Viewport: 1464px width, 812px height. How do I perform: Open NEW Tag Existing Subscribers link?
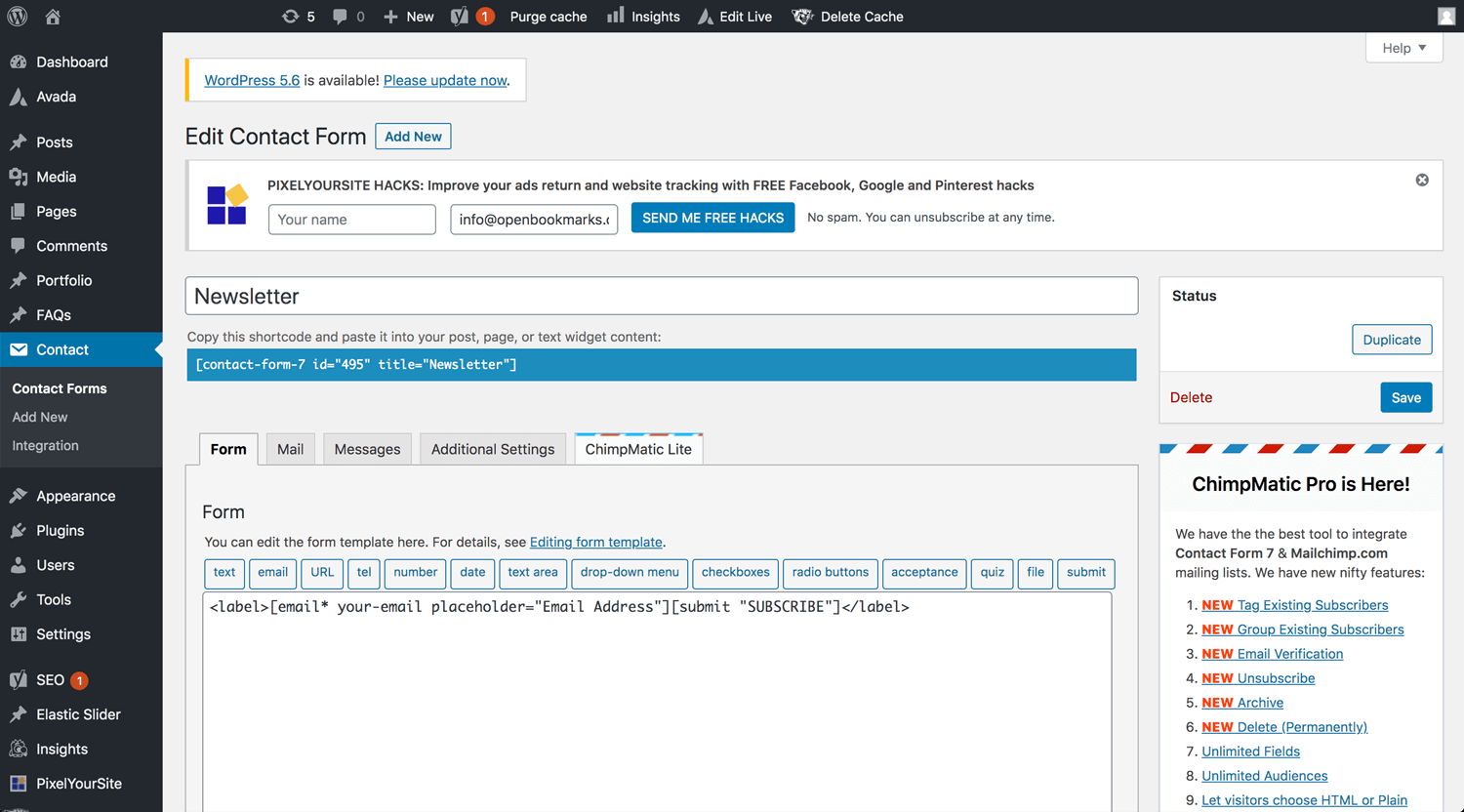tap(1295, 605)
